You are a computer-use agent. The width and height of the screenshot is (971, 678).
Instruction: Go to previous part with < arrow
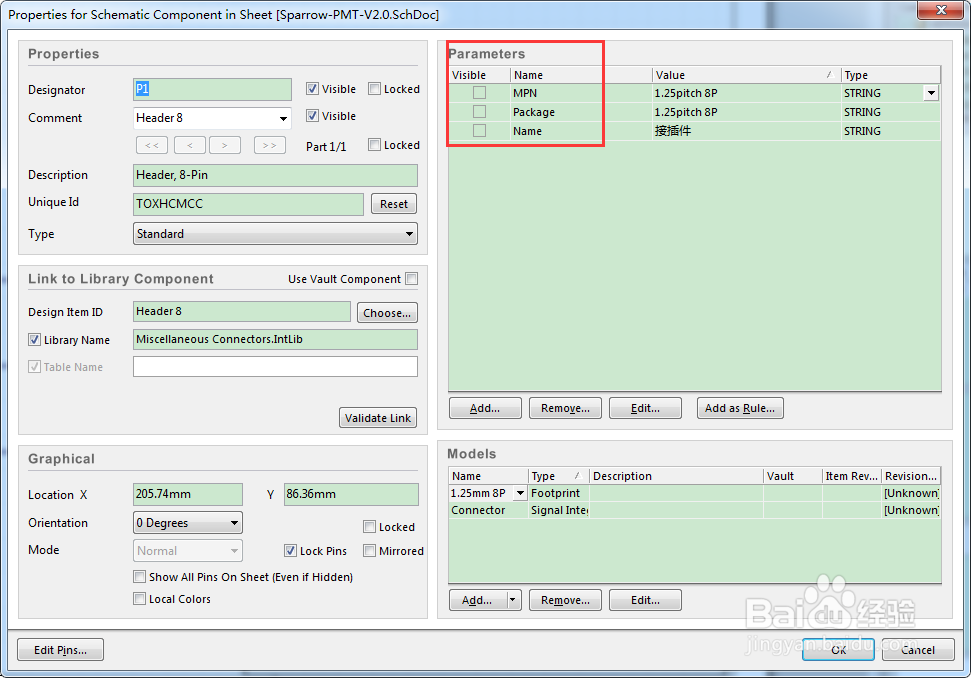(x=189, y=144)
